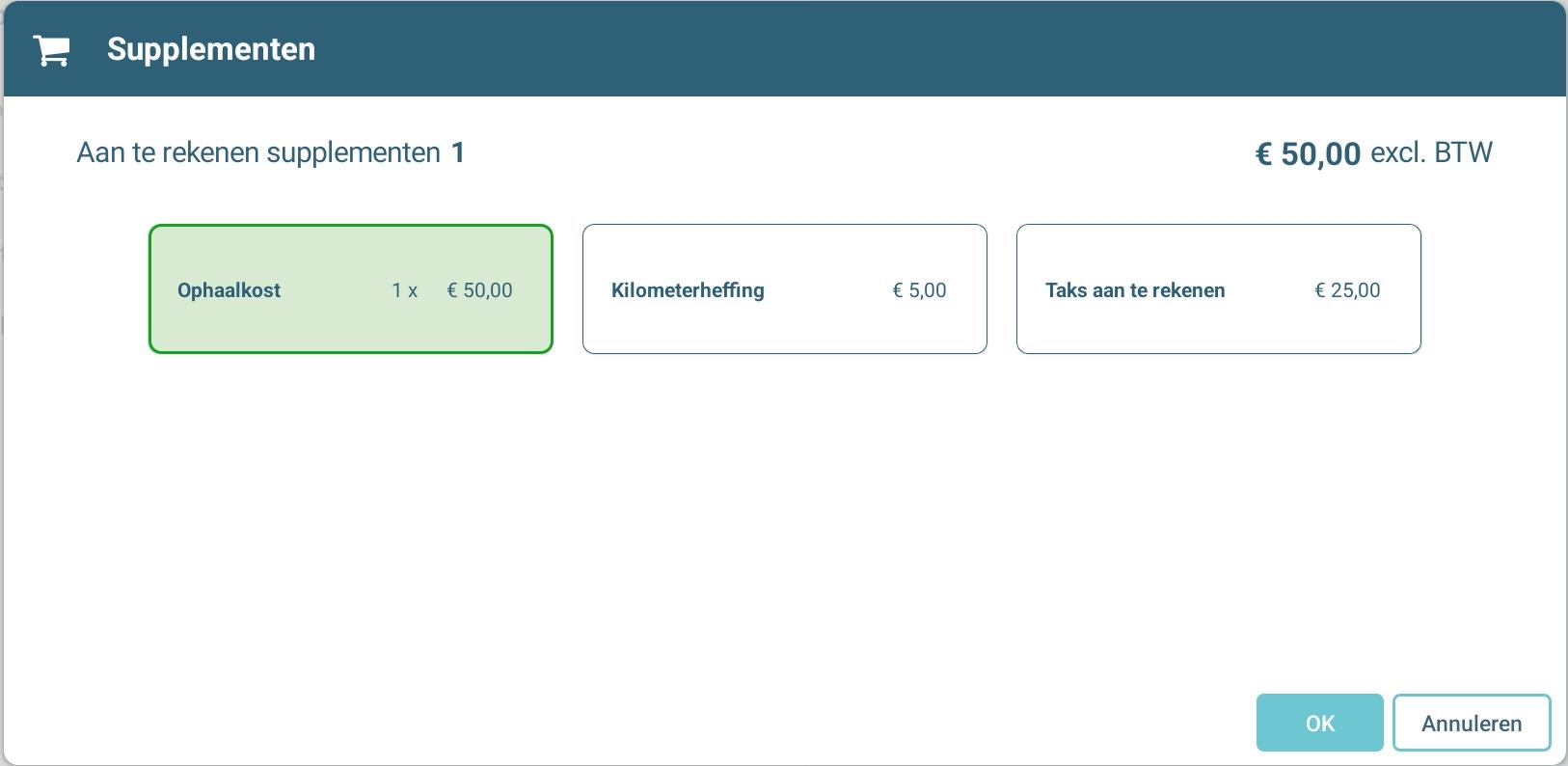
Task: Click the € 5,00 Kilometerheffing price
Action: (920, 290)
